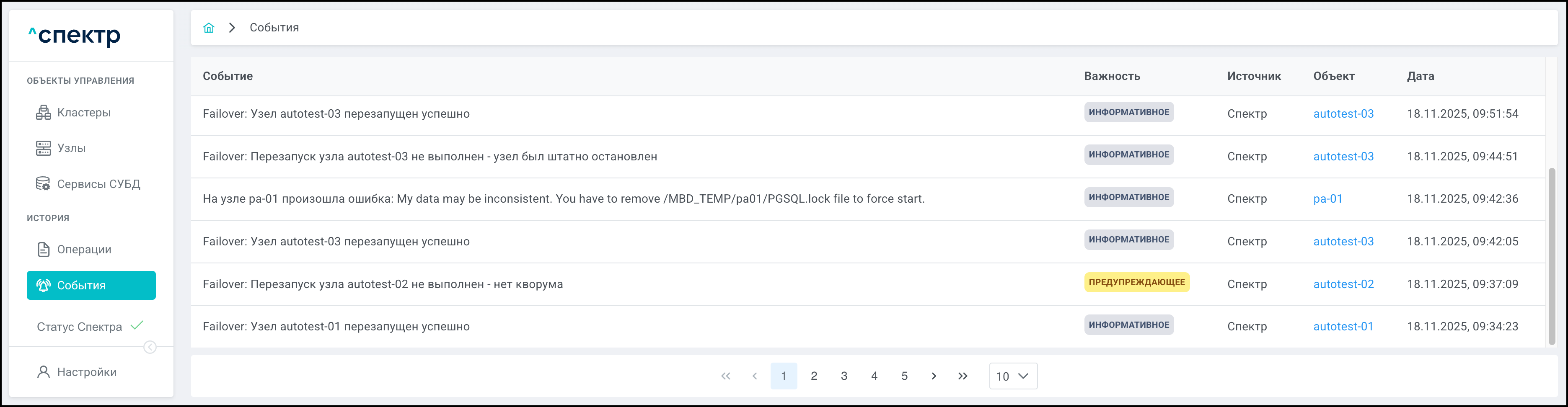Open the page size dropdown showing 10
This screenshot has height=407, width=1568.
(1013, 376)
